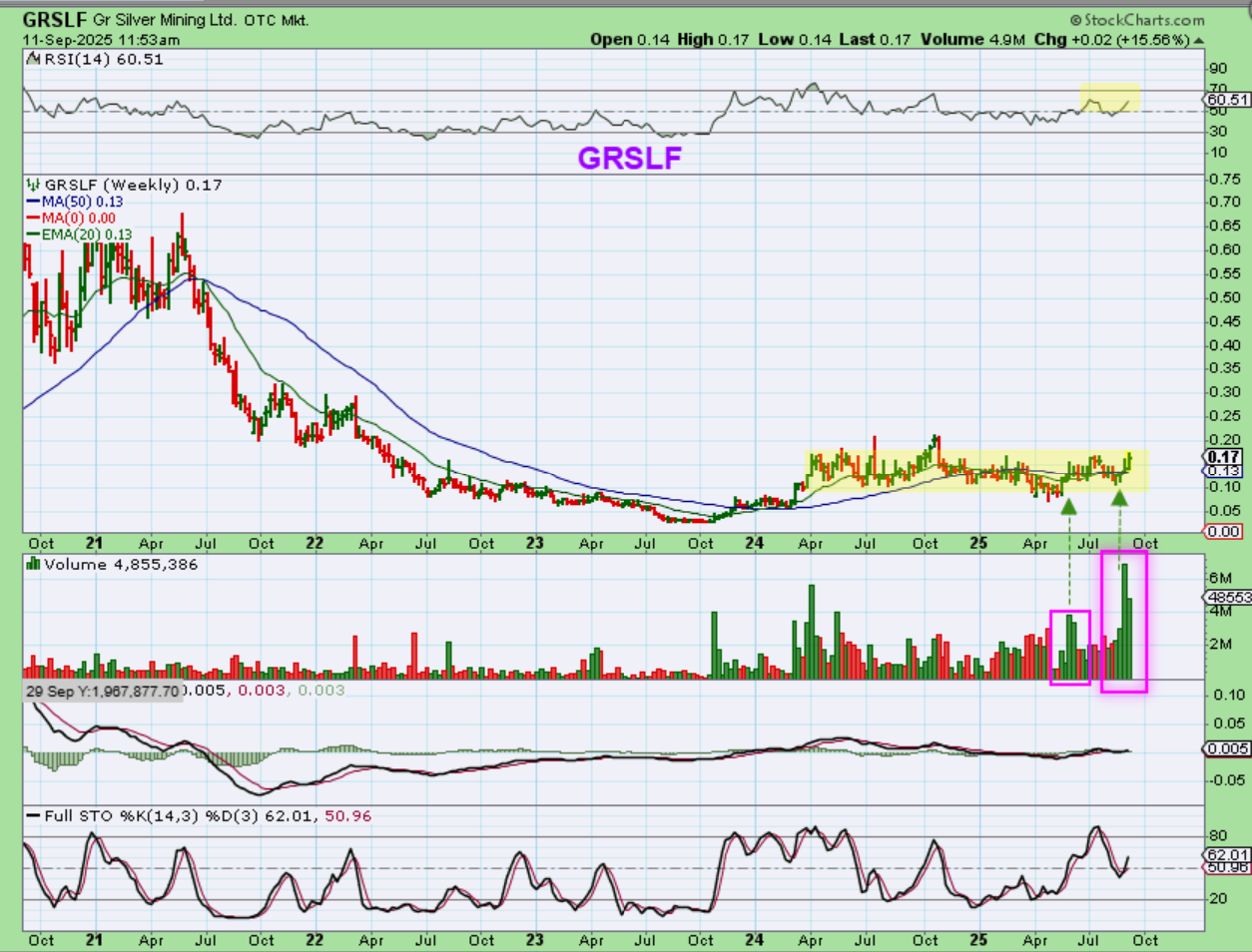The width and height of the screenshot is (1252, 952).
Task: Click the "Volume 4.9M" header value
Action: pos(972,40)
